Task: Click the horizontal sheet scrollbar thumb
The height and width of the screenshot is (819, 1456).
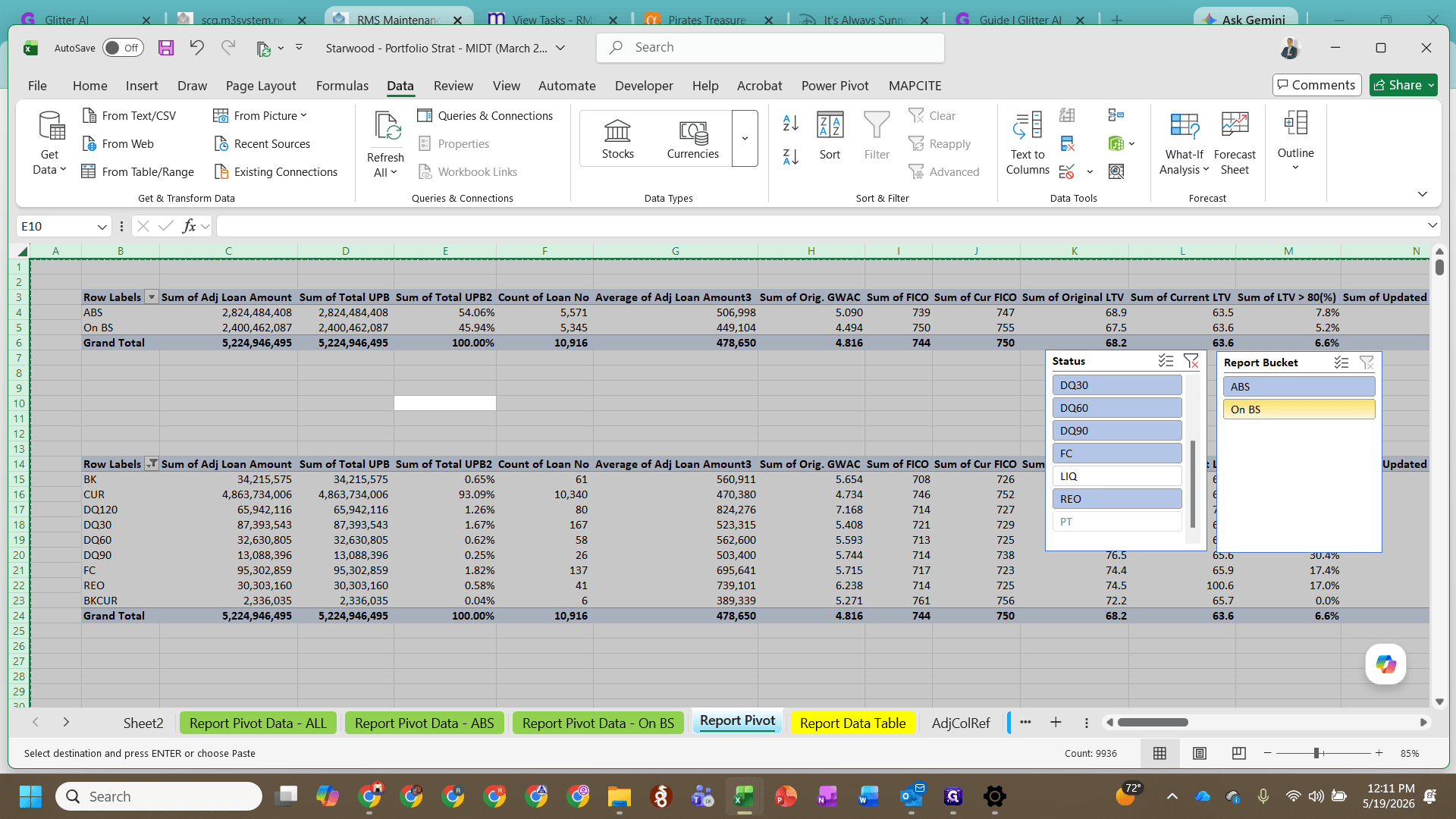Action: coord(1153,723)
